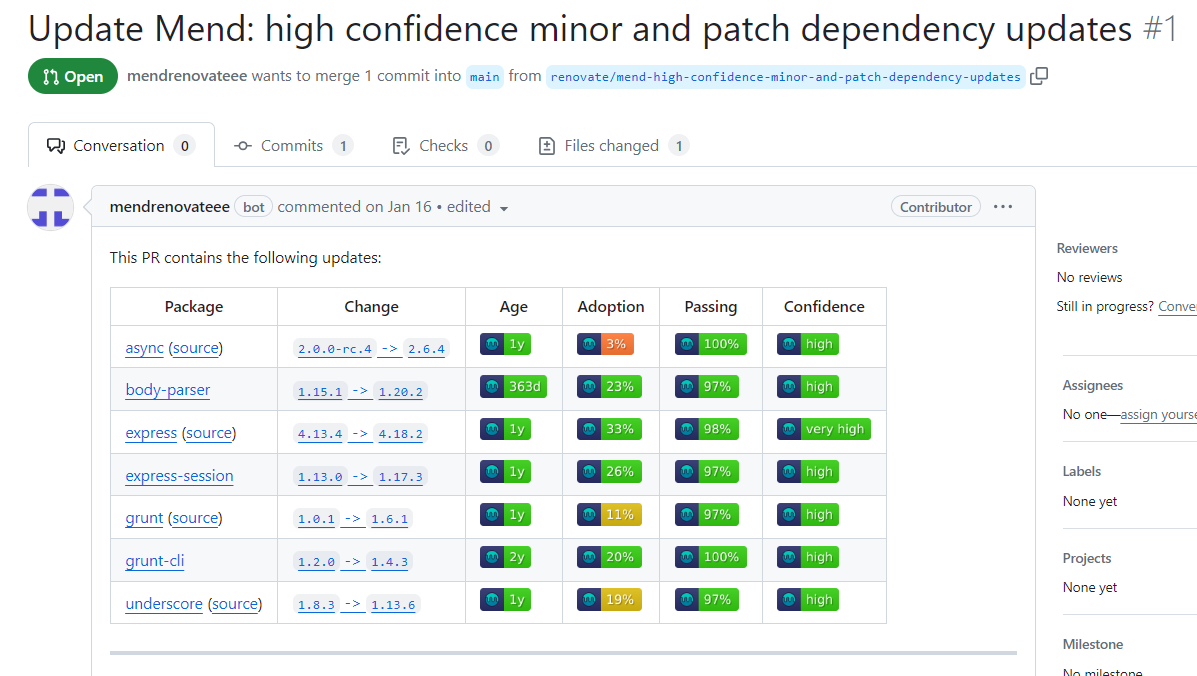This screenshot has width=1197, height=676.
Task: Click the assign yourself link
Action: [1158, 415]
